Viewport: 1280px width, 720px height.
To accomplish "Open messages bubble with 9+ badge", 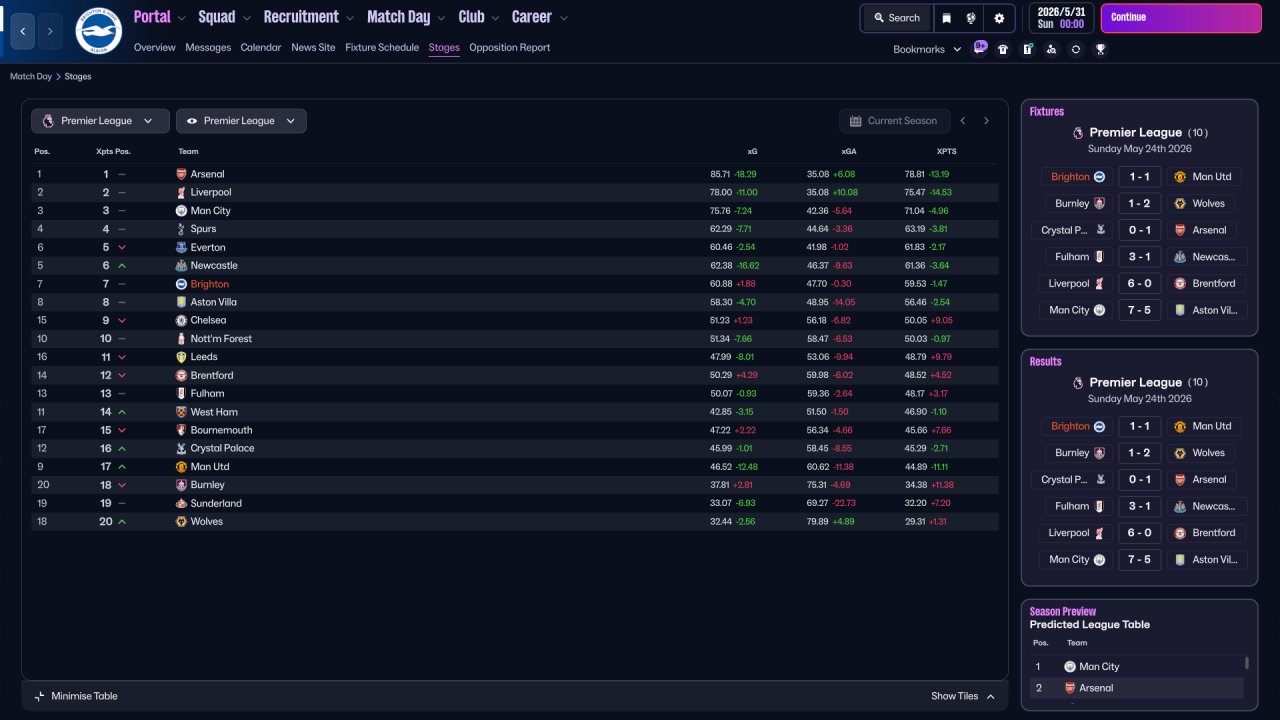I will (980, 48).
